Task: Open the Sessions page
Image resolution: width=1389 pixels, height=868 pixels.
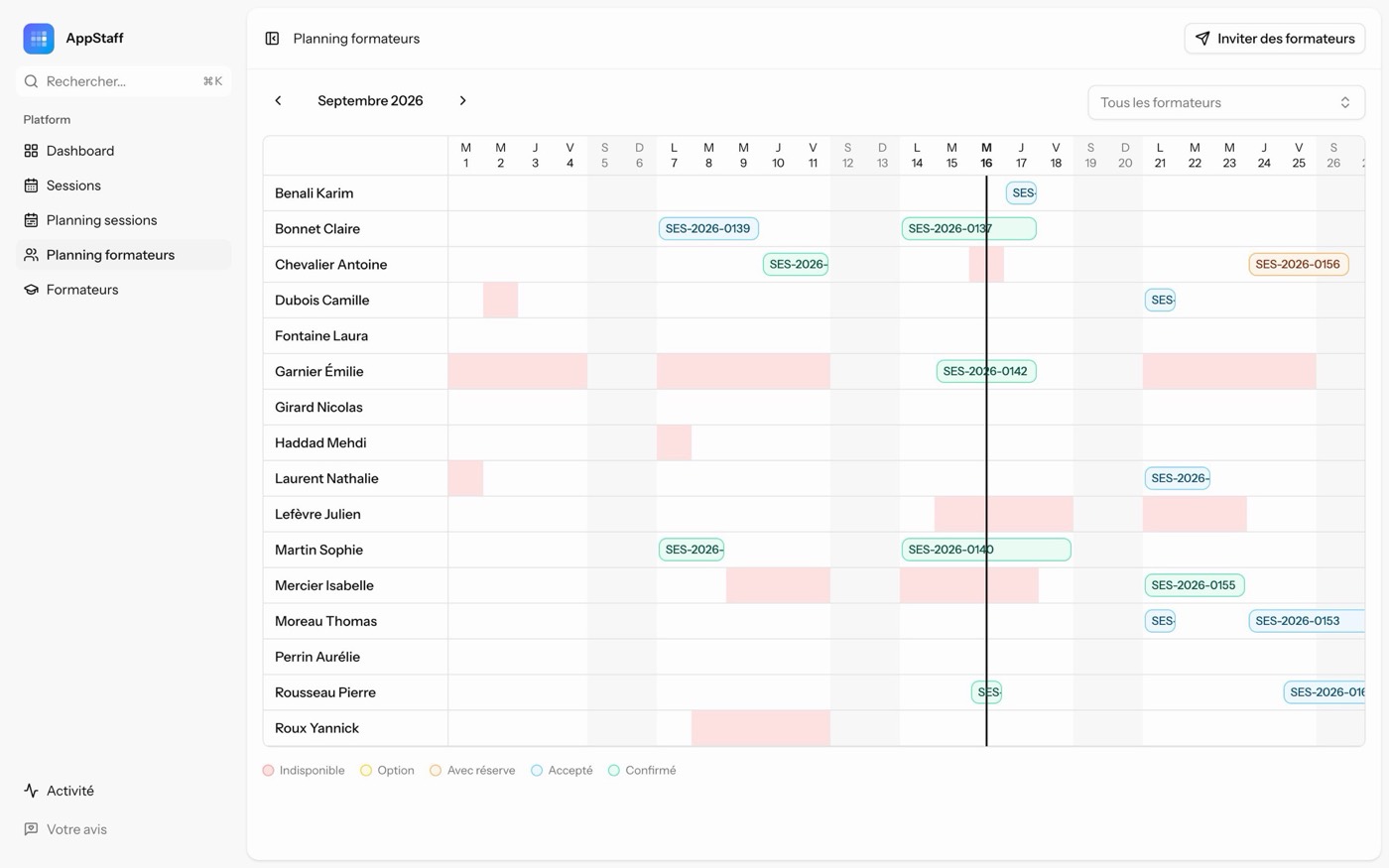Action: click(x=123, y=186)
